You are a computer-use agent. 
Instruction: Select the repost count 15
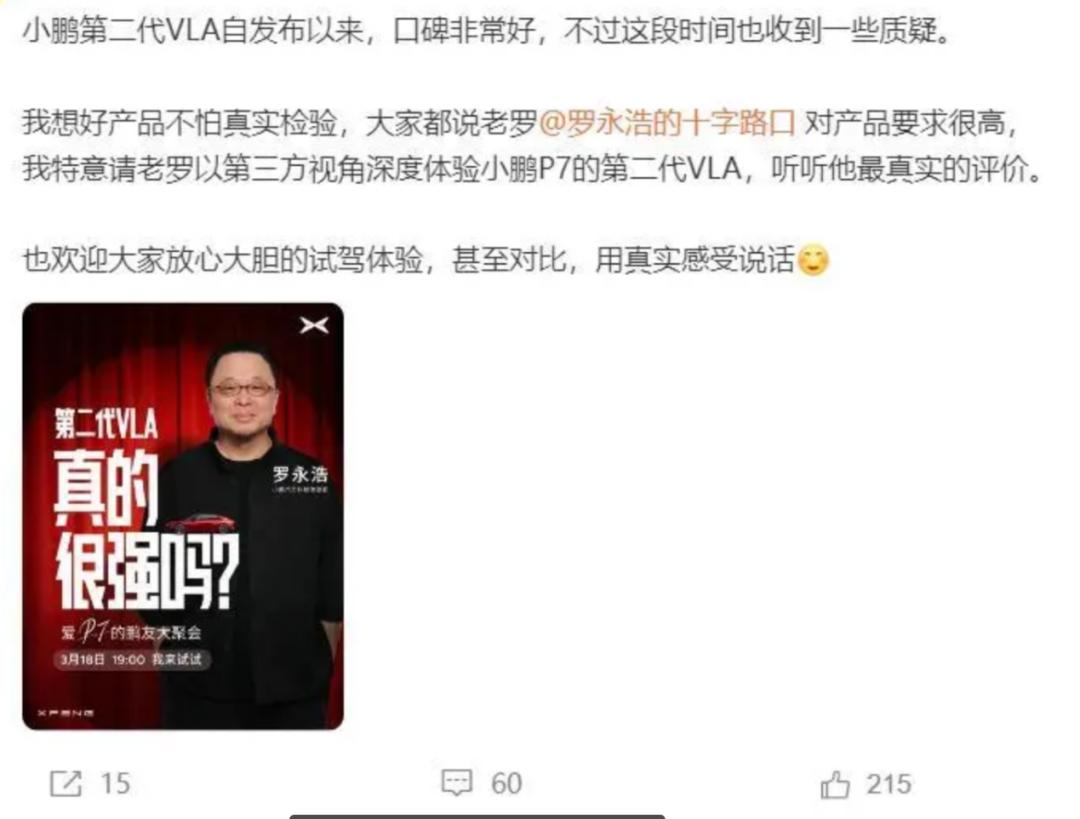click(x=115, y=784)
